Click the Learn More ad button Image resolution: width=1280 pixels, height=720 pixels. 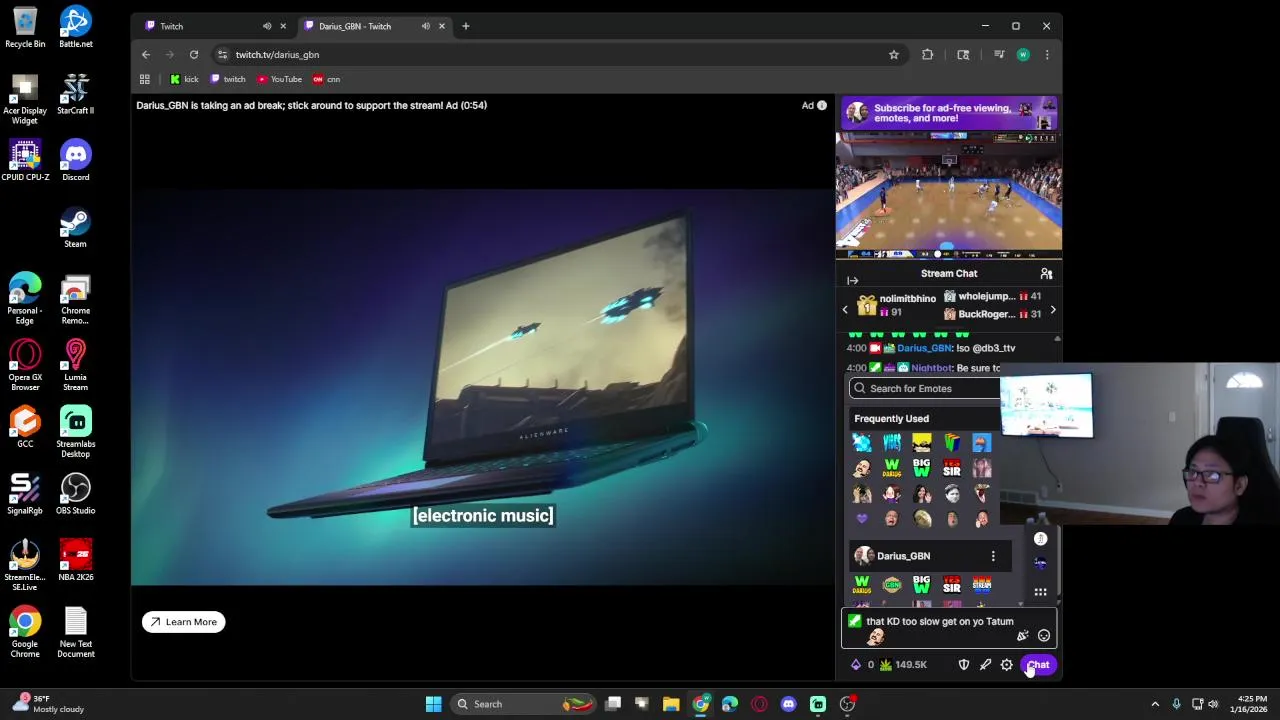click(x=184, y=622)
